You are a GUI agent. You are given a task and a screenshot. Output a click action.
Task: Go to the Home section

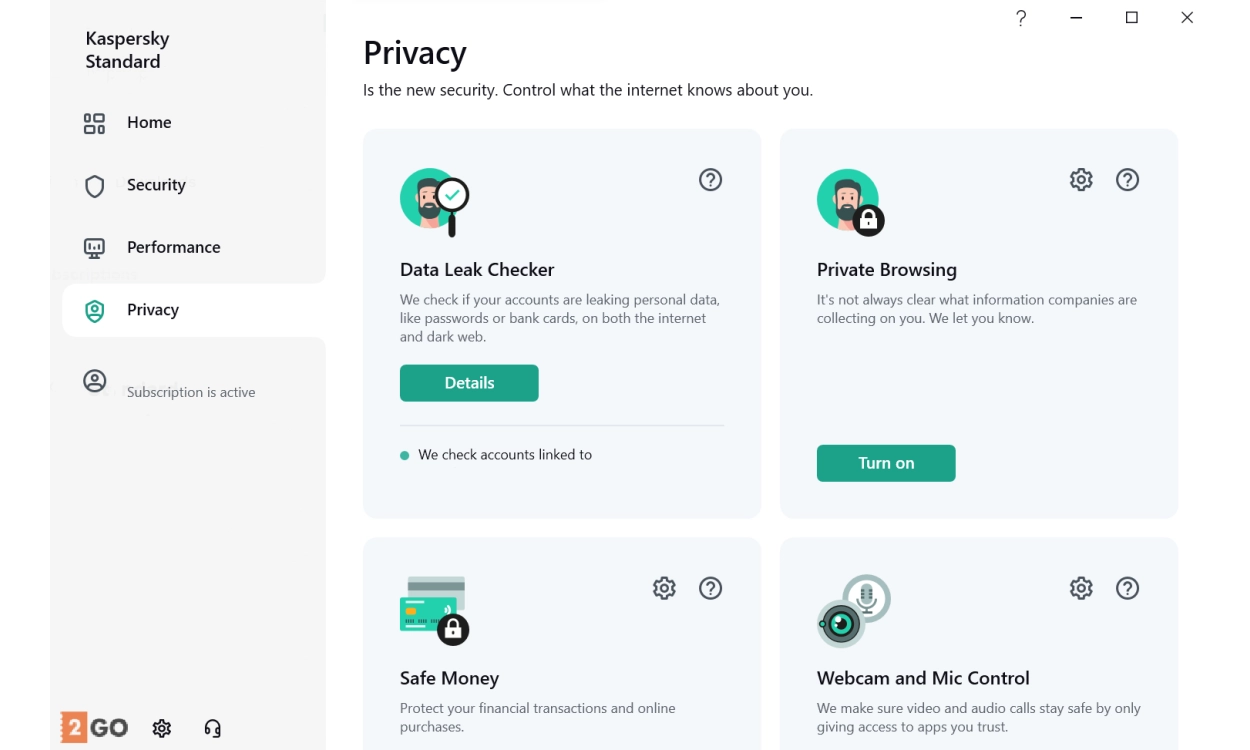coord(148,123)
